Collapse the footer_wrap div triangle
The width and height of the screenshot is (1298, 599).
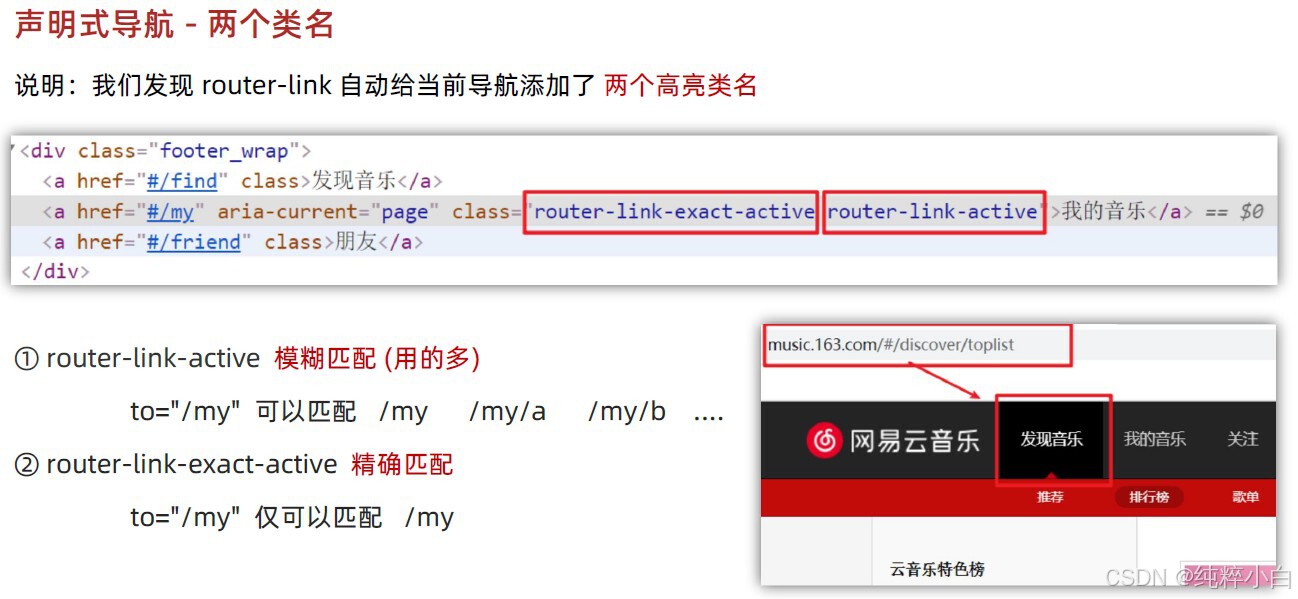(13, 150)
